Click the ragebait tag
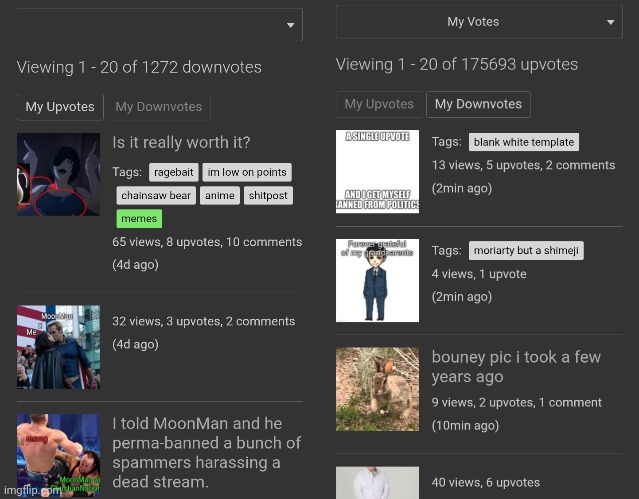Screen dimensions: 639x499 coord(174,172)
